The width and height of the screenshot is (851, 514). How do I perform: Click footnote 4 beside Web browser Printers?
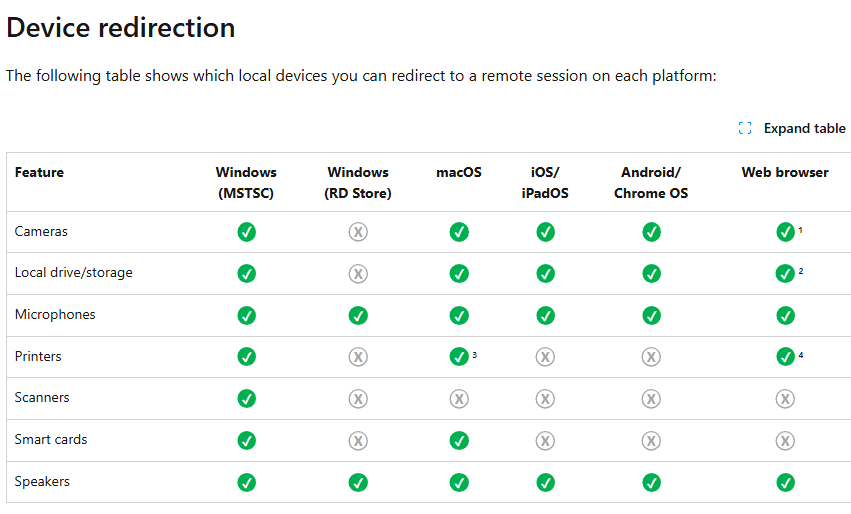(x=801, y=354)
